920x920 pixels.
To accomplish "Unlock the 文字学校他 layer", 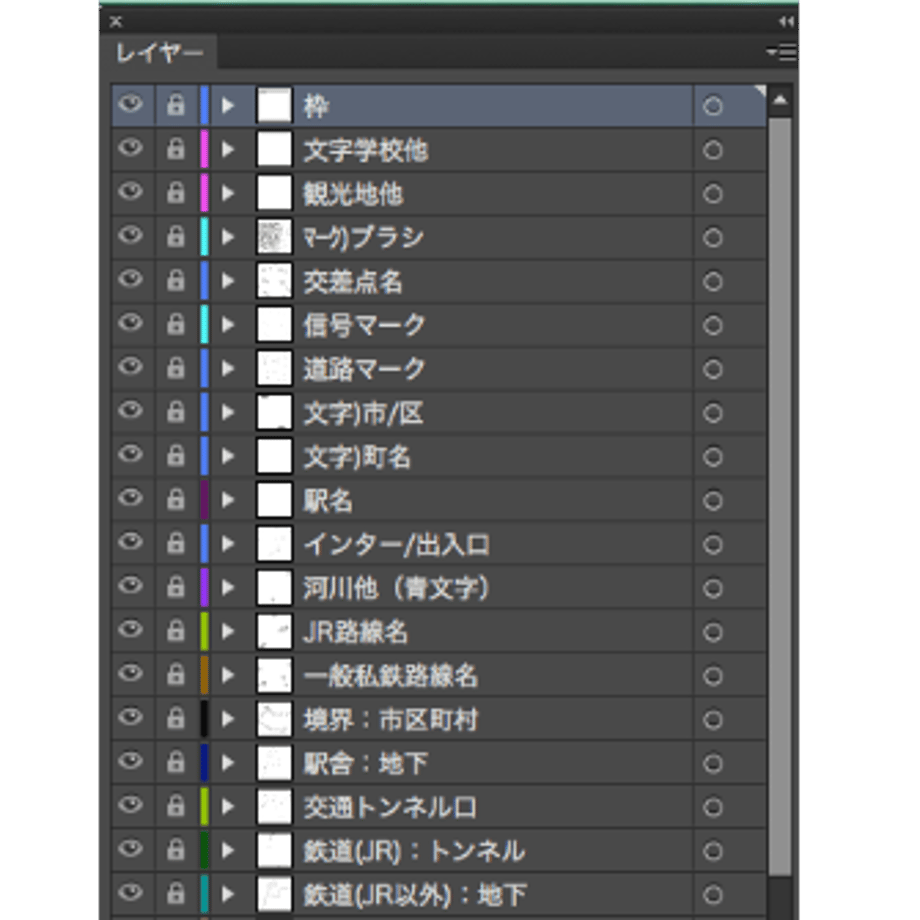I will (175, 149).
